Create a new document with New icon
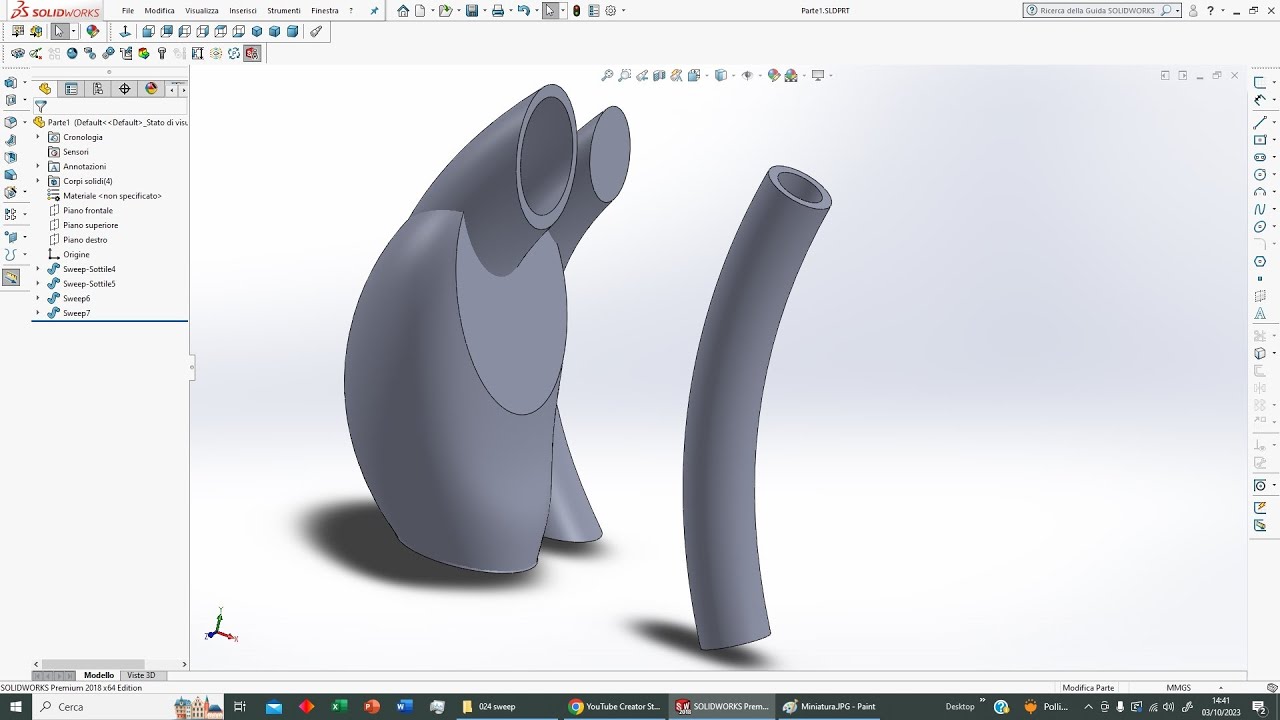This screenshot has width=1280, height=720. coord(420,10)
